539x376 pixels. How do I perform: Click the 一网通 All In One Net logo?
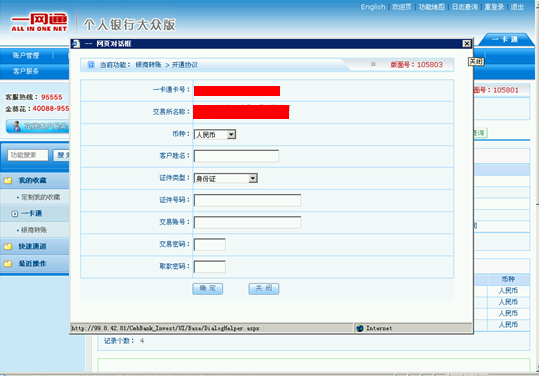click(x=39, y=23)
